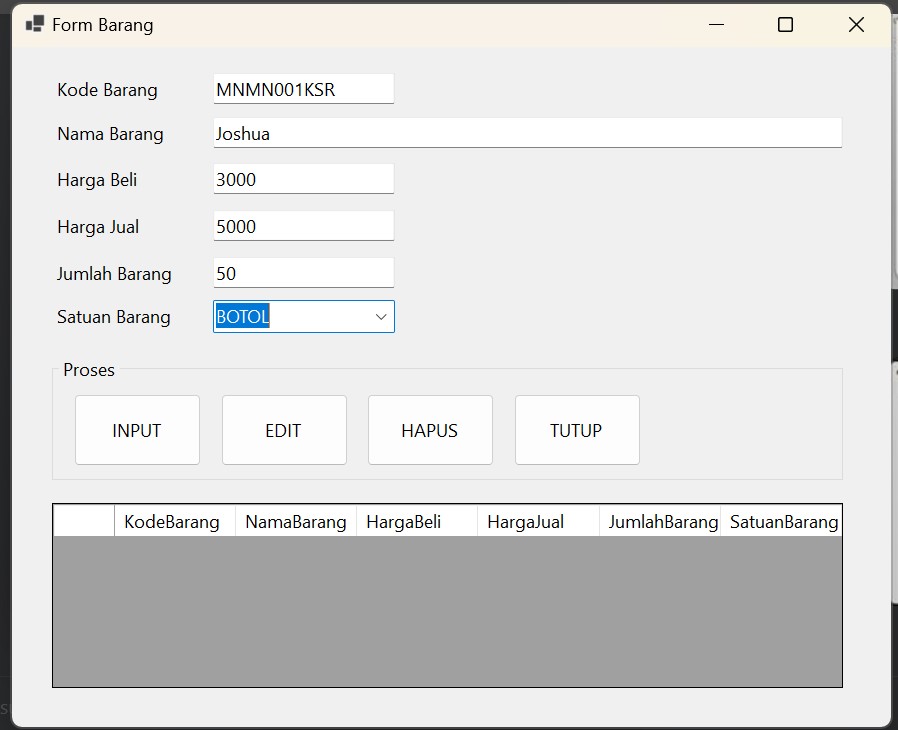This screenshot has height=730, width=898.
Task: Focus the Jumlah Barang text field
Action: (x=304, y=273)
